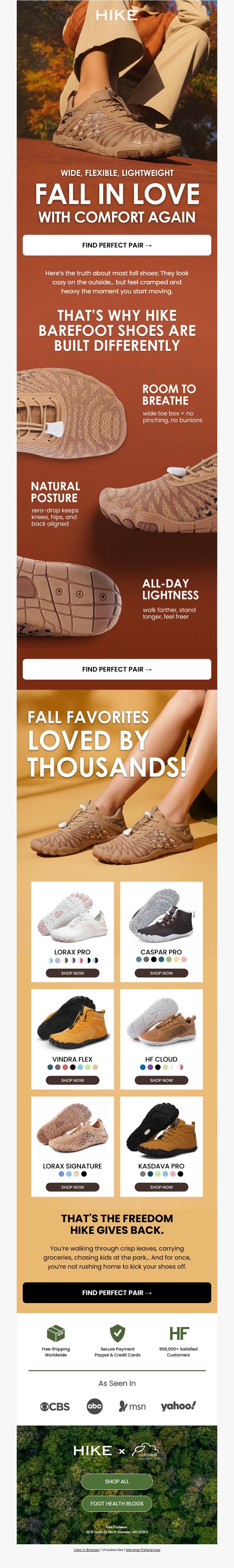Image resolution: width=234 pixels, height=1568 pixels.
Task: Click the Secure Payment shield icon
Action: coord(117,1333)
